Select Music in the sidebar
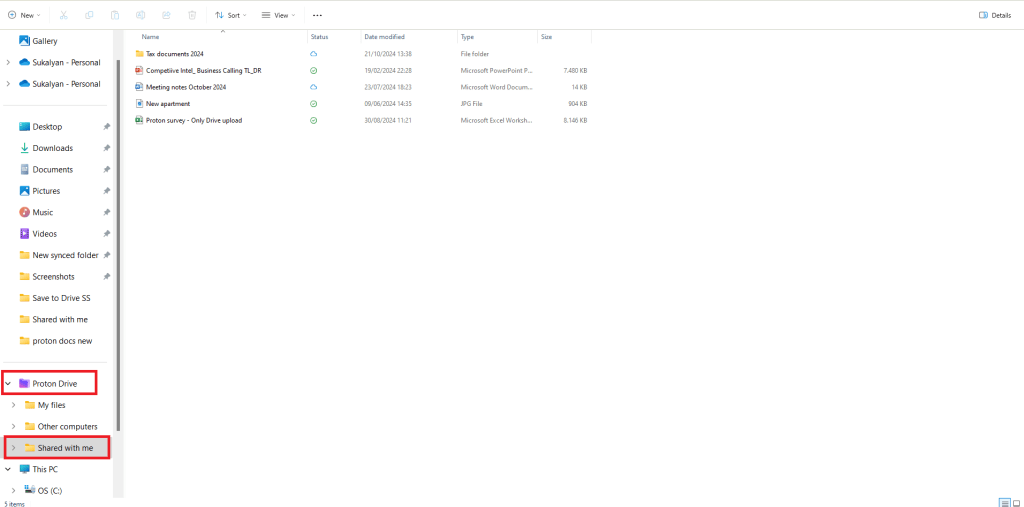Viewport: 1024px width, 507px height. coord(42,212)
